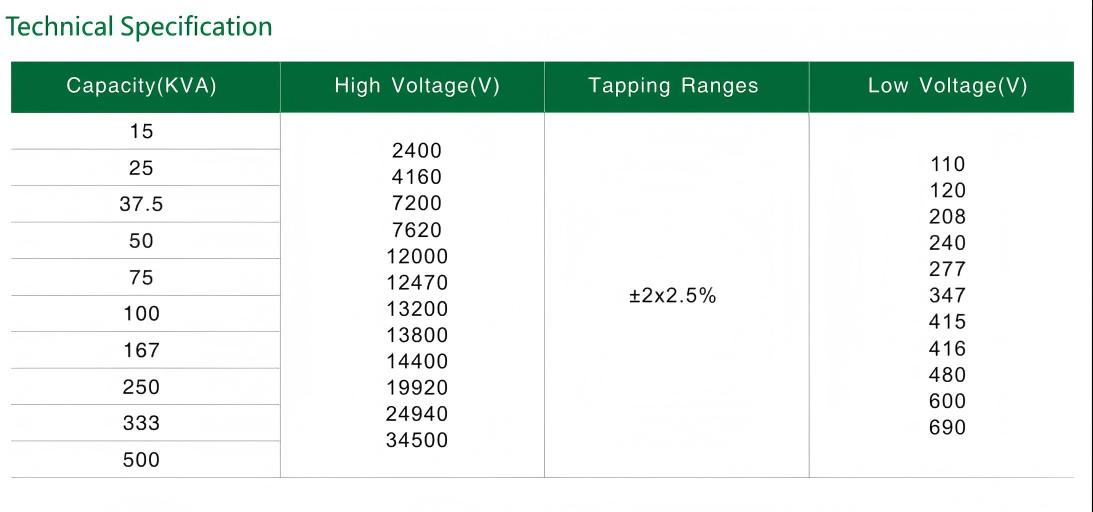Select the 110 low voltage value
This screenshot has width=1093, height=512.
[948, 164]
